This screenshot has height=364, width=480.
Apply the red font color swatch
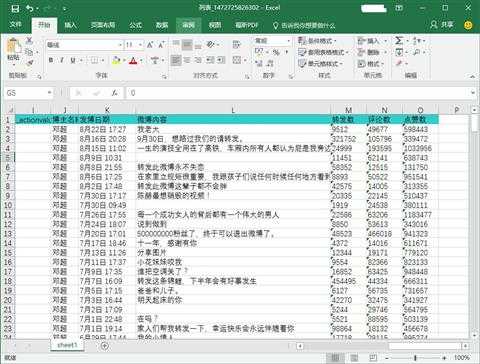click(x=133, y=60)
